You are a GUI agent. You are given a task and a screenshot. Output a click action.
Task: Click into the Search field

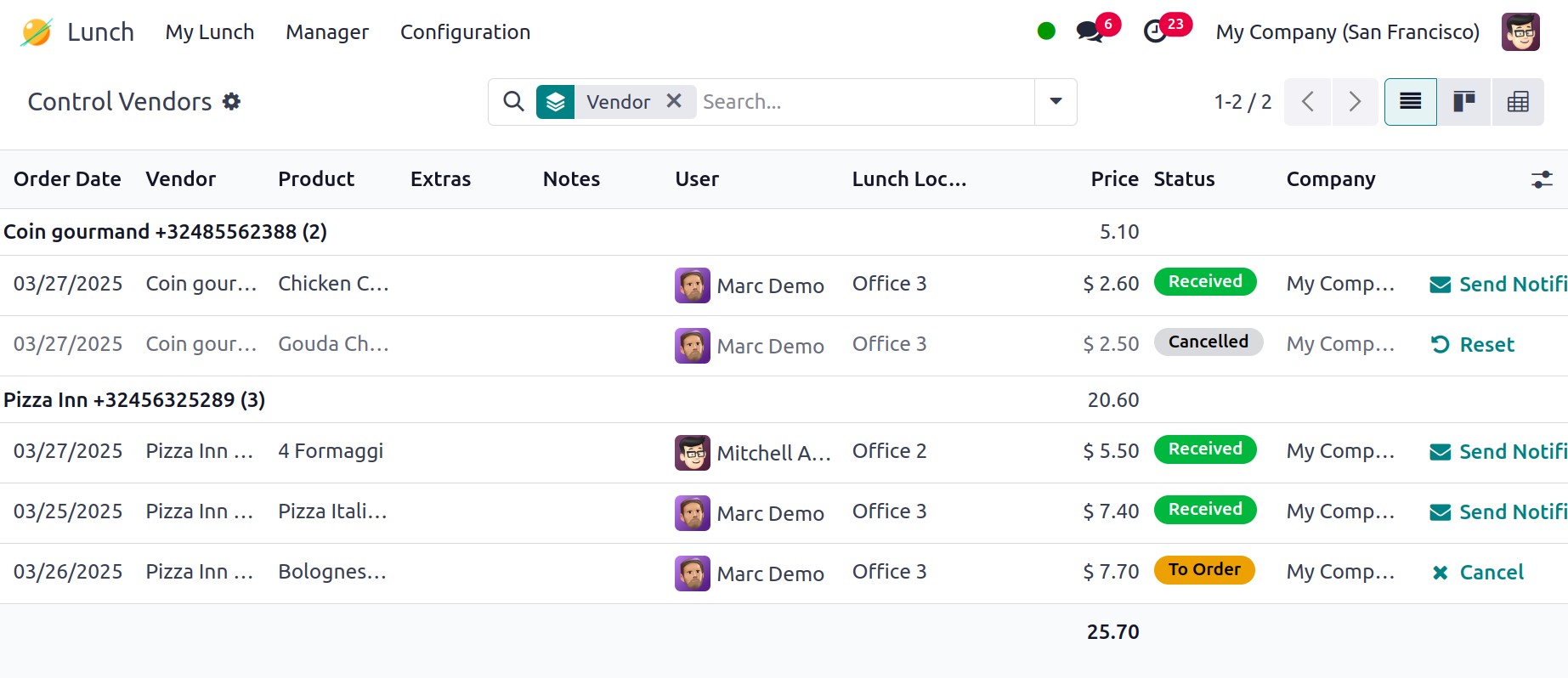pos(863,102)
